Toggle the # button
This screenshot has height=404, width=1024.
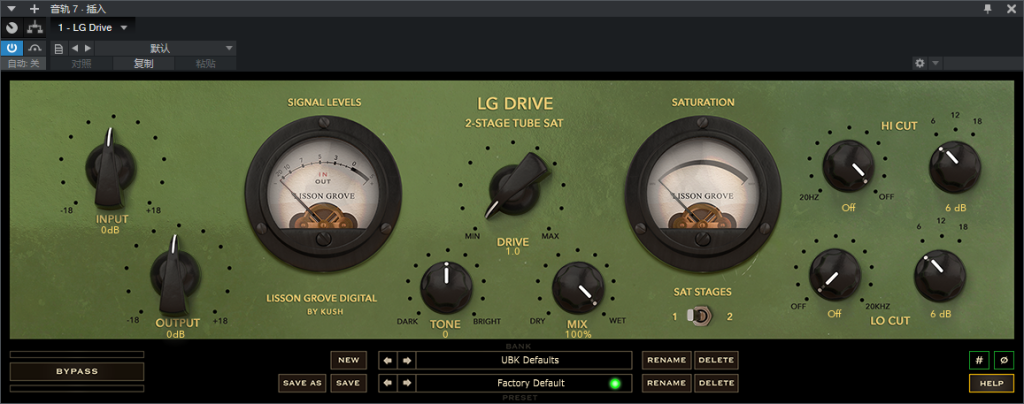[x=979, y=360]
